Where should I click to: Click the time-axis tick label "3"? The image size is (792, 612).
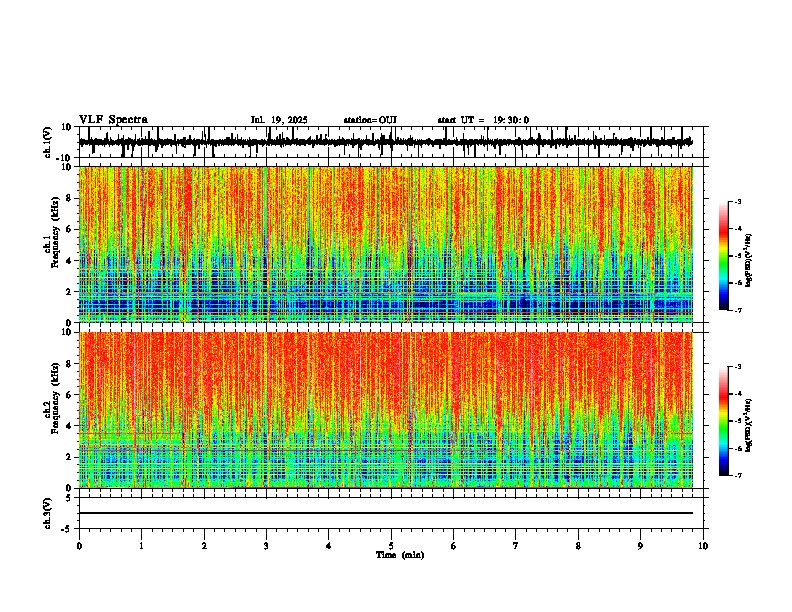266,546
